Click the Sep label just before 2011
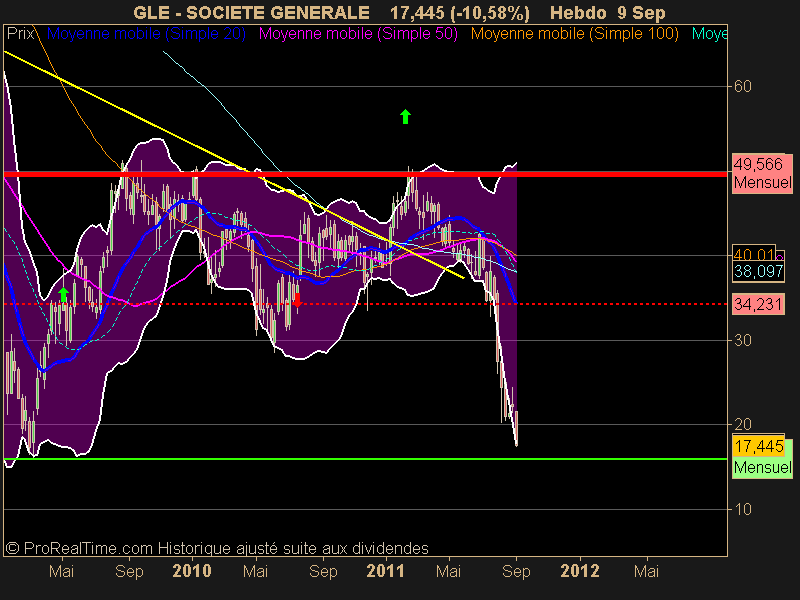The width and height of the screenshot is (800, 600). 323,571
